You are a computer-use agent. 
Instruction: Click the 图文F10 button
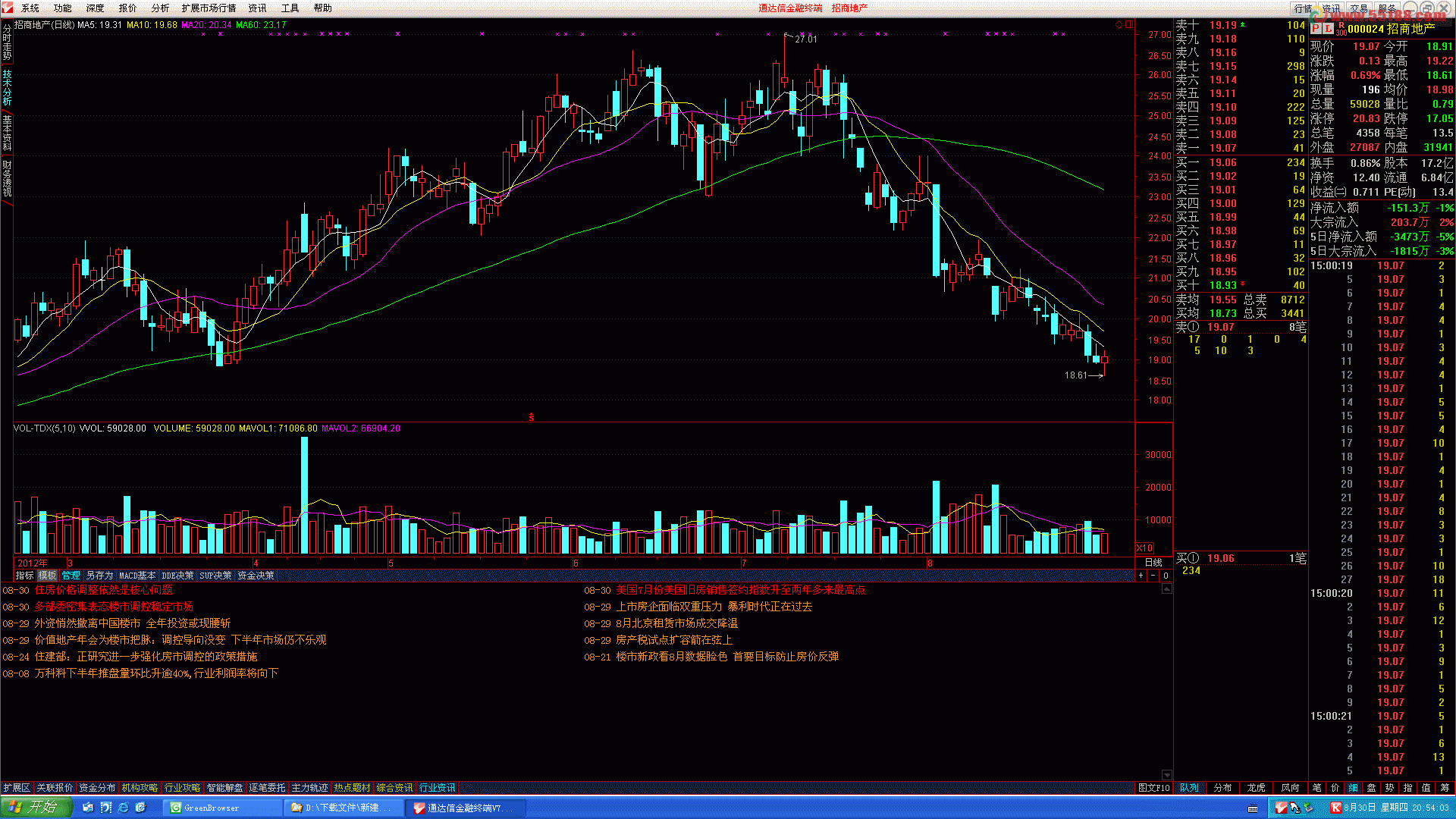pyautogui.click(x=1154, y=788)
